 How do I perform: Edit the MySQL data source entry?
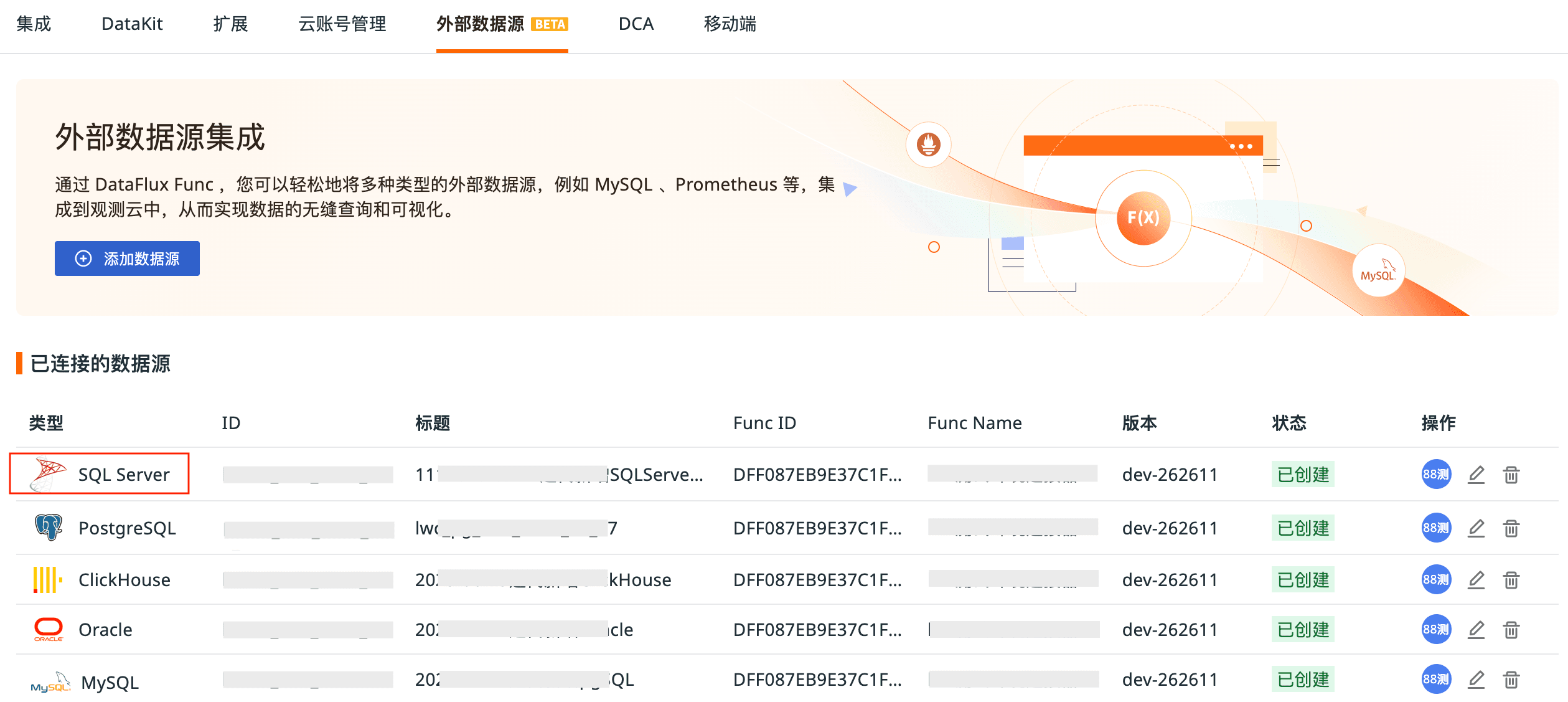(x=1476, y=680)
